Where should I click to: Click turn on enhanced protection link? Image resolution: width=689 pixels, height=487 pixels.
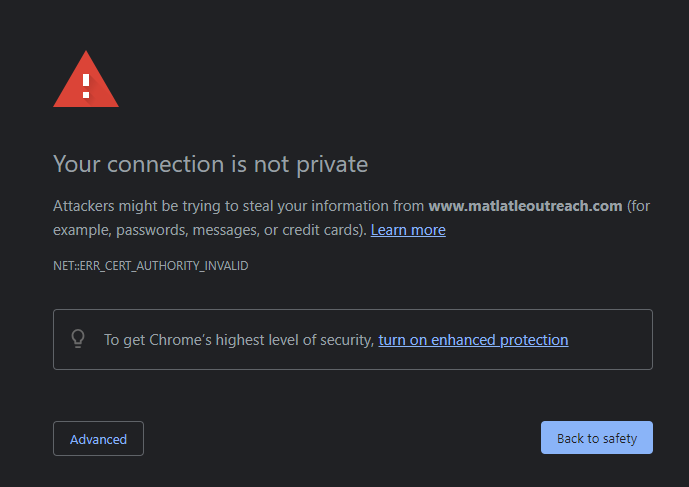pyautogui.click(x=473, y=340)
